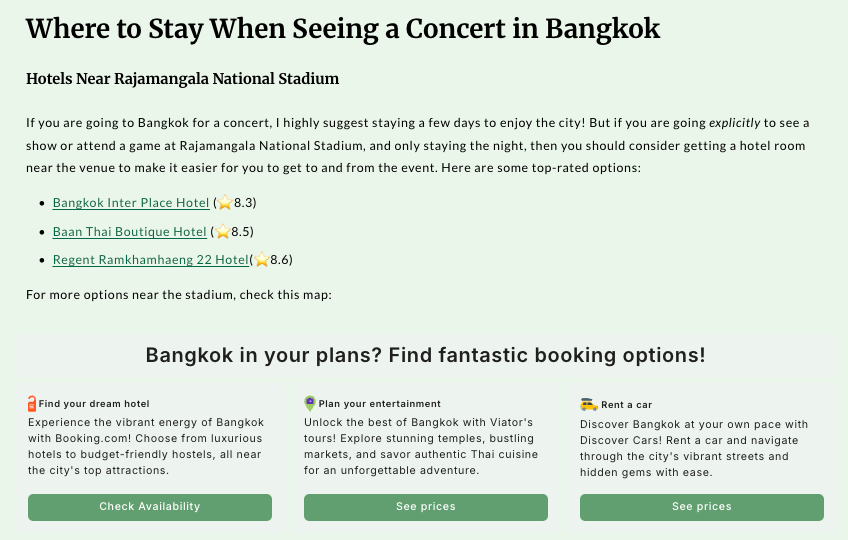Click the hotel door-hanger icon
The height and width of the screenshot is (540, 848).
(32, 404)
